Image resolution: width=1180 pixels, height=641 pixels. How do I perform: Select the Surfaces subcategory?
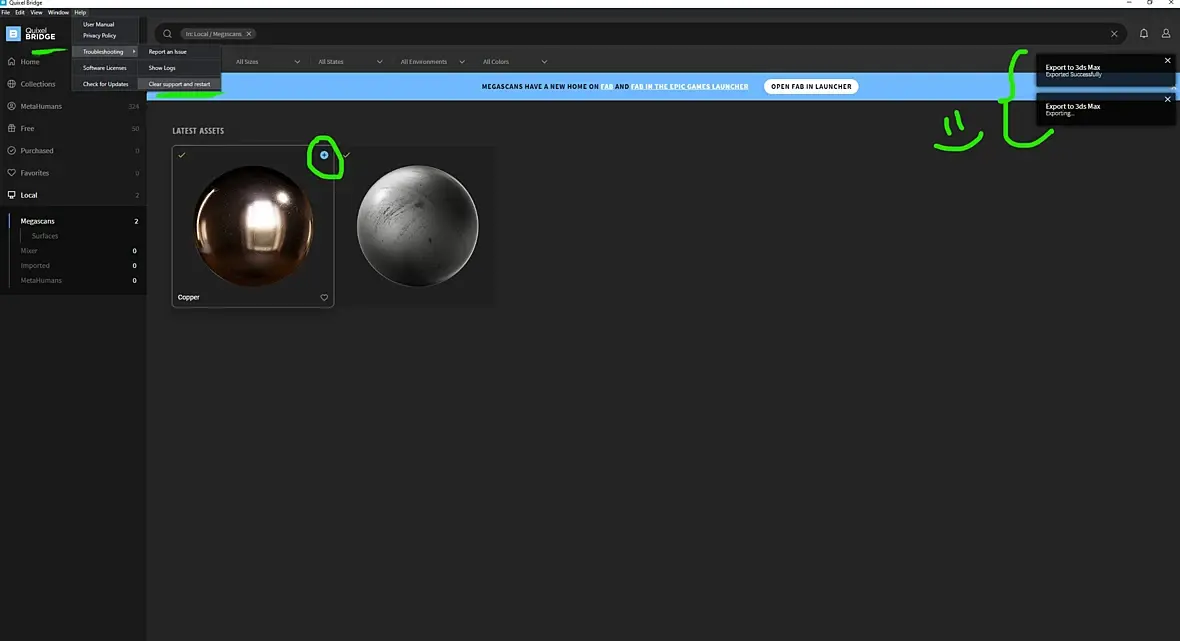(45, 236)
